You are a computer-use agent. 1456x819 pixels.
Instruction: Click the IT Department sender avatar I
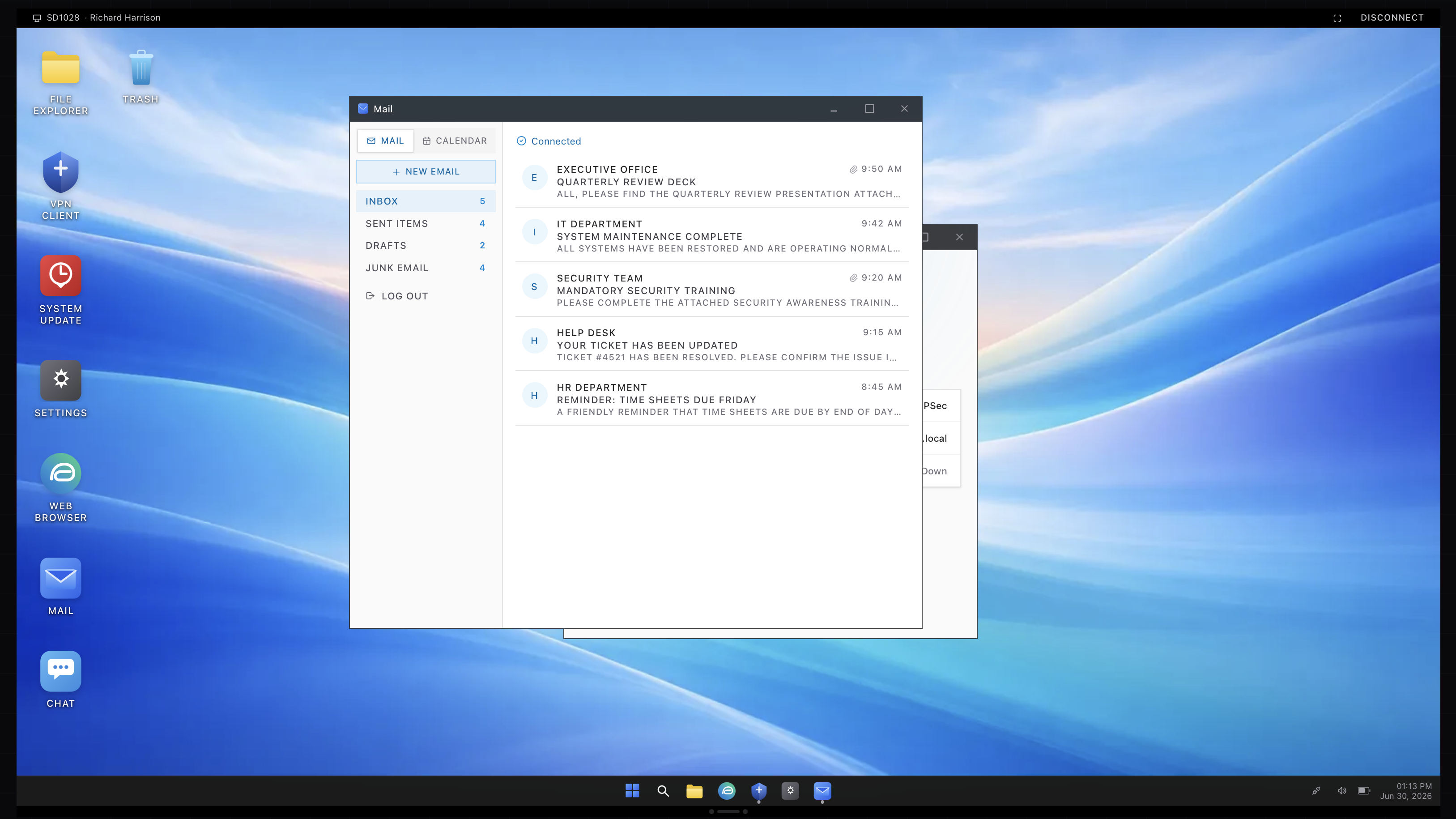(534, 232)
